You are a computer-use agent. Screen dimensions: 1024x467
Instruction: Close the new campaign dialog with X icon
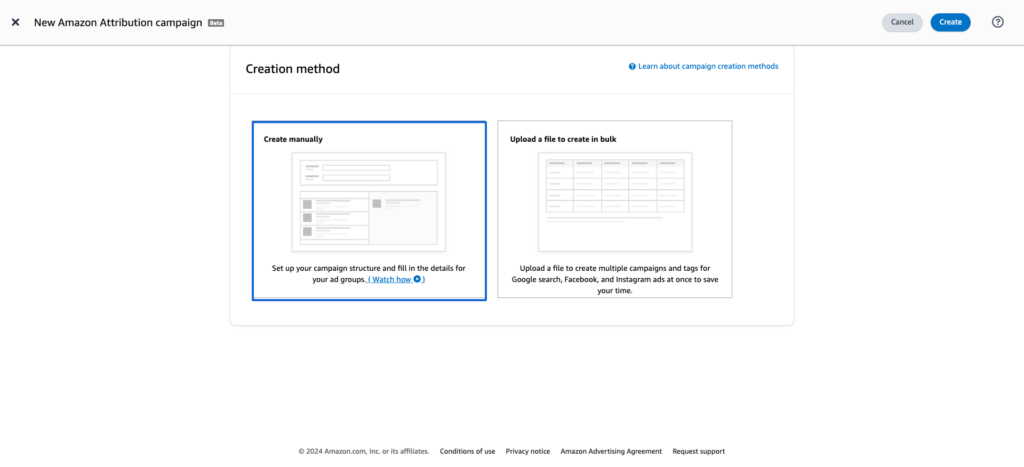tap(16, 22)
